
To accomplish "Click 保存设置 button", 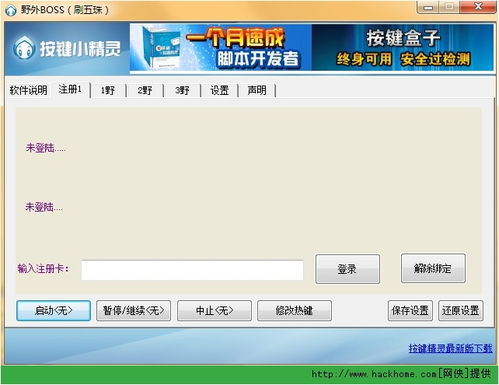I will (x=410, y=311).
